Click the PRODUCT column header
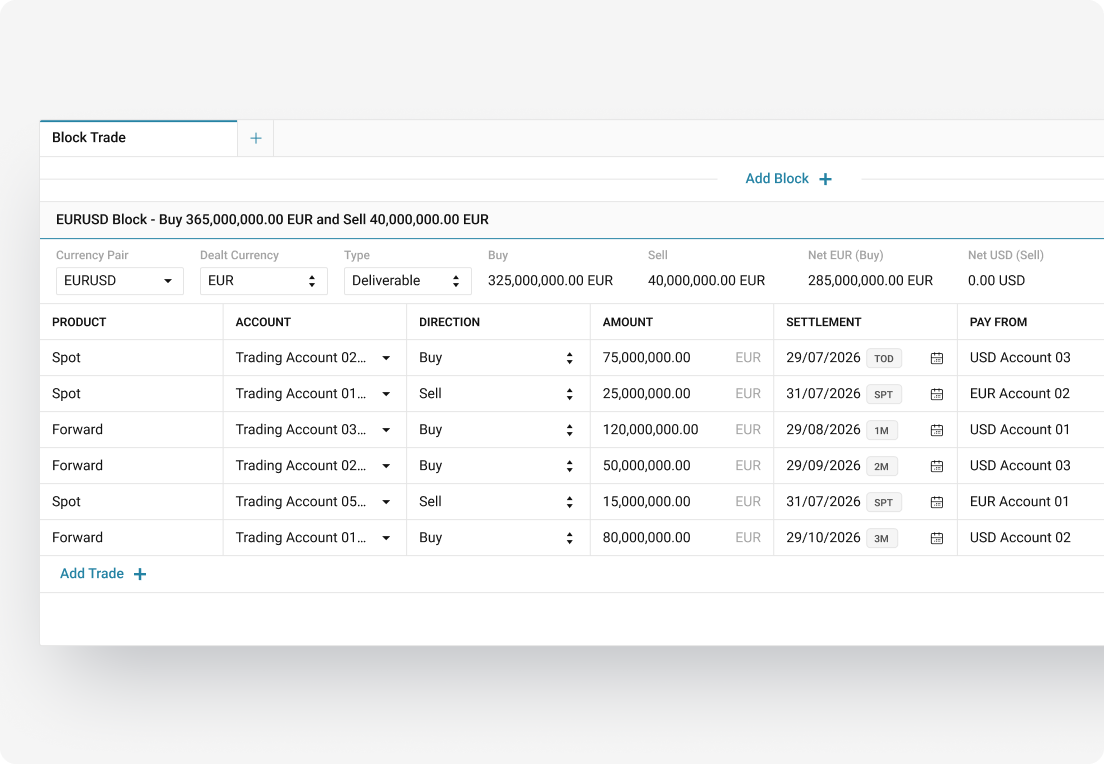The height and width of the screenshot is (764, 1104). 79,322
